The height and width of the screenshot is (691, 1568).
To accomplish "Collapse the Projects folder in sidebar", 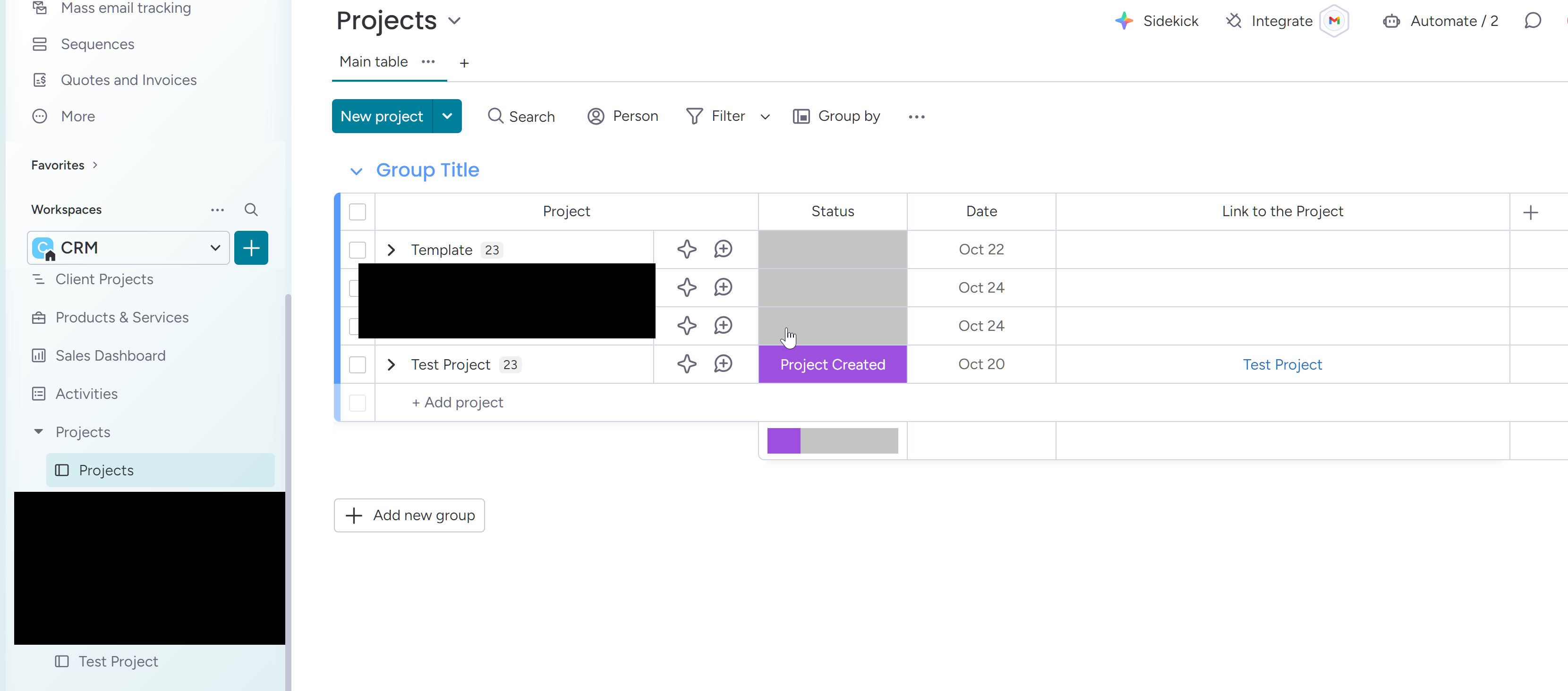I will pos(38,431).
